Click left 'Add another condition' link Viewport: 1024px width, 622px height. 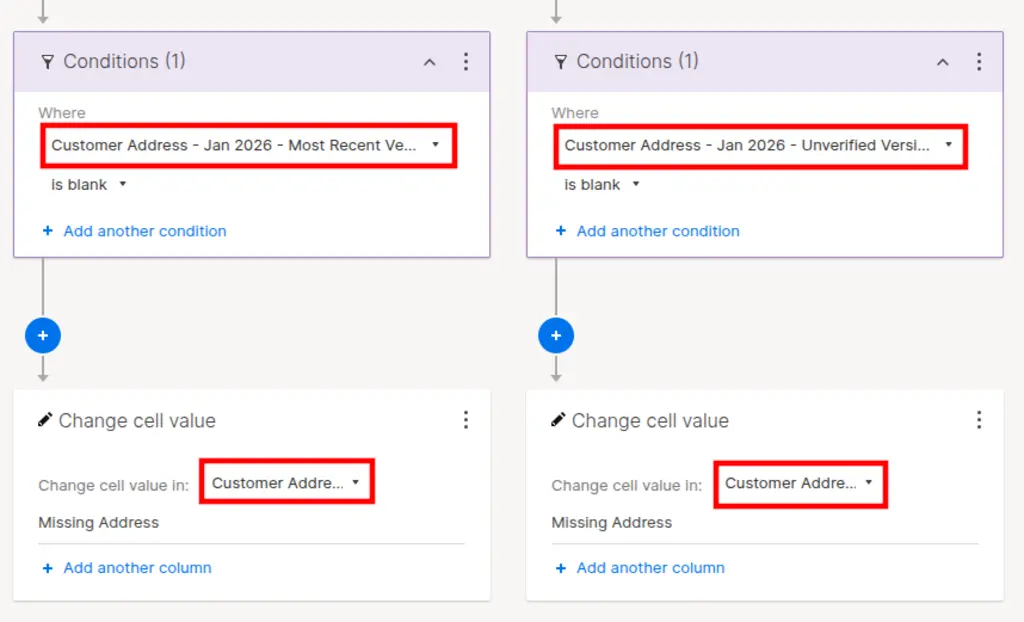[135, 231]
